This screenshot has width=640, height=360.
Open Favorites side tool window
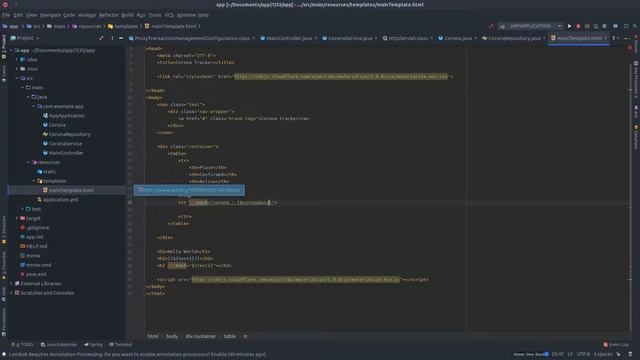click(4, 266)
